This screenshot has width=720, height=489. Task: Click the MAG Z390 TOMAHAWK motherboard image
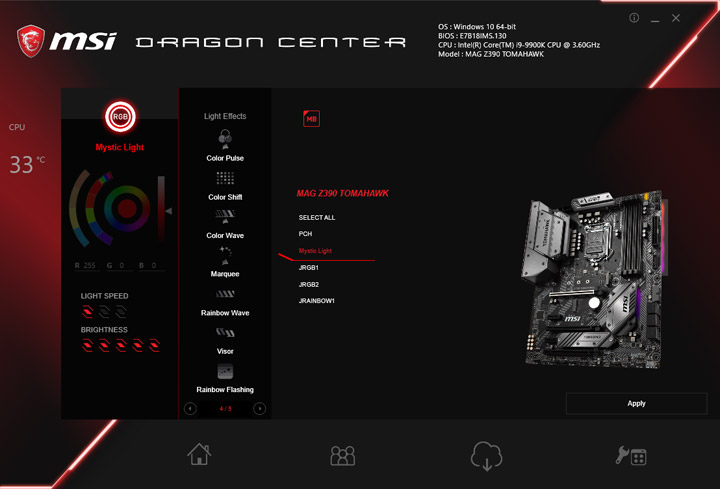click(x=595, y=280)
